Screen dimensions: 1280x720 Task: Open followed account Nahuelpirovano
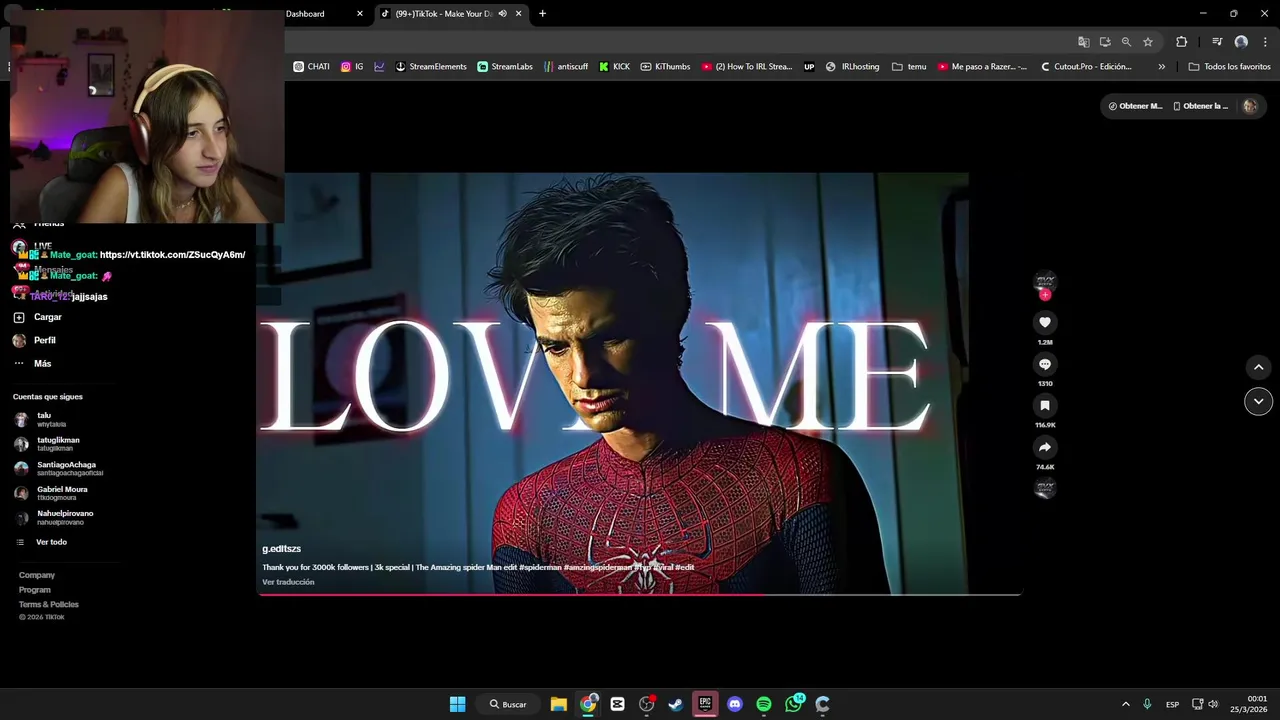click(x=53, y=518)
